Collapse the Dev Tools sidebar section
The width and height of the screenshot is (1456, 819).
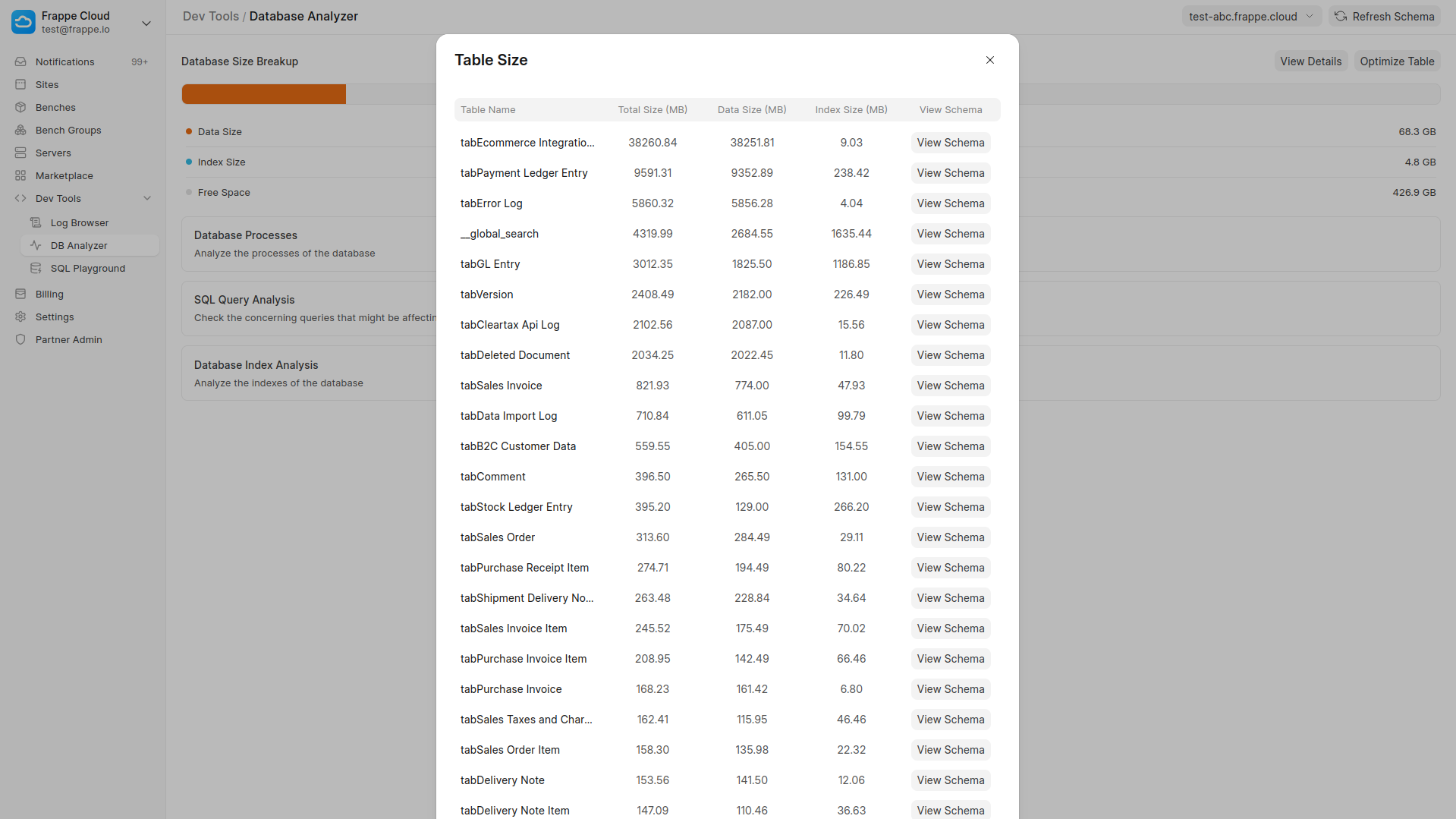(147, 198)
